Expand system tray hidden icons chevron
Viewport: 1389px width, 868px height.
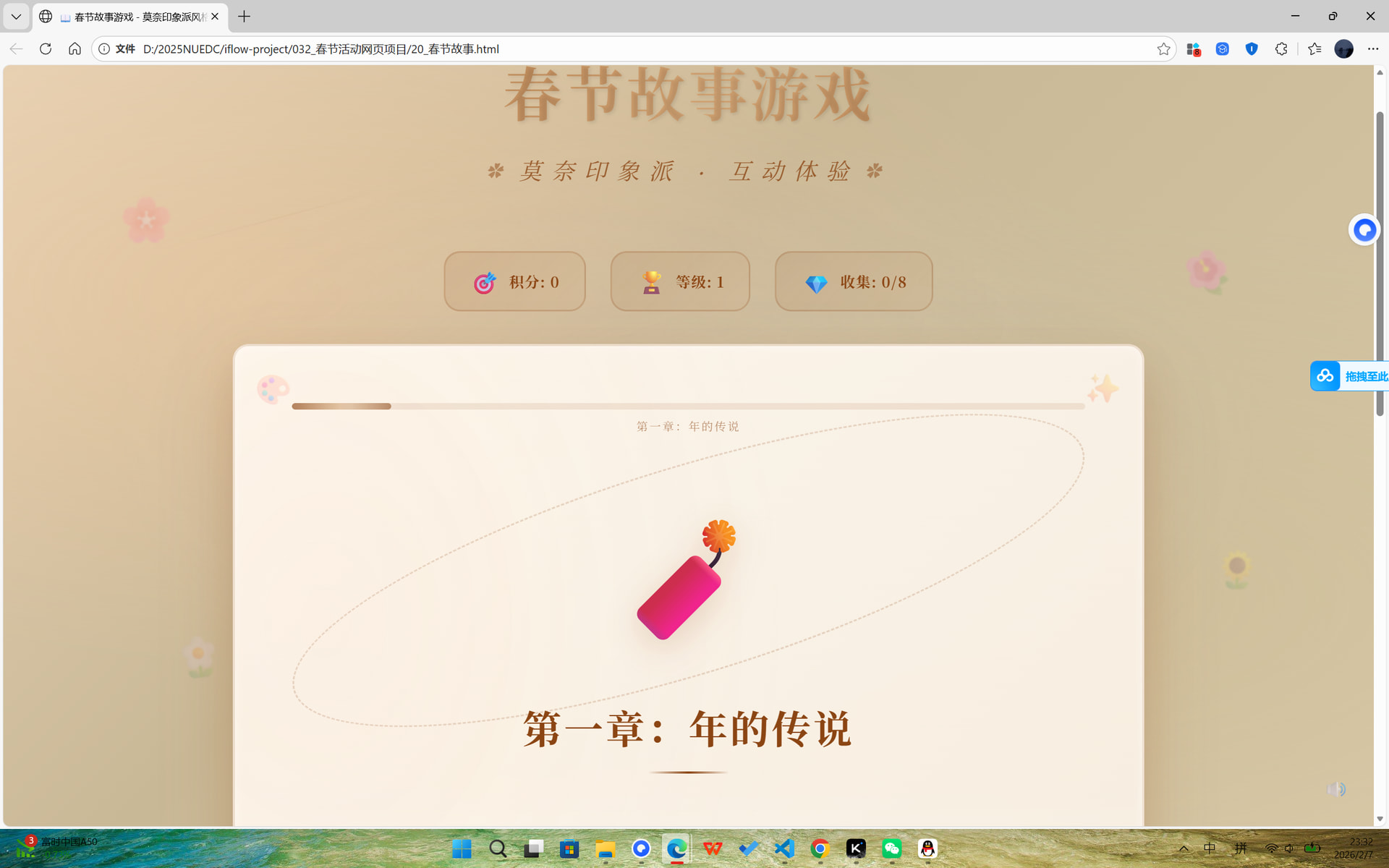(1184, 848)
